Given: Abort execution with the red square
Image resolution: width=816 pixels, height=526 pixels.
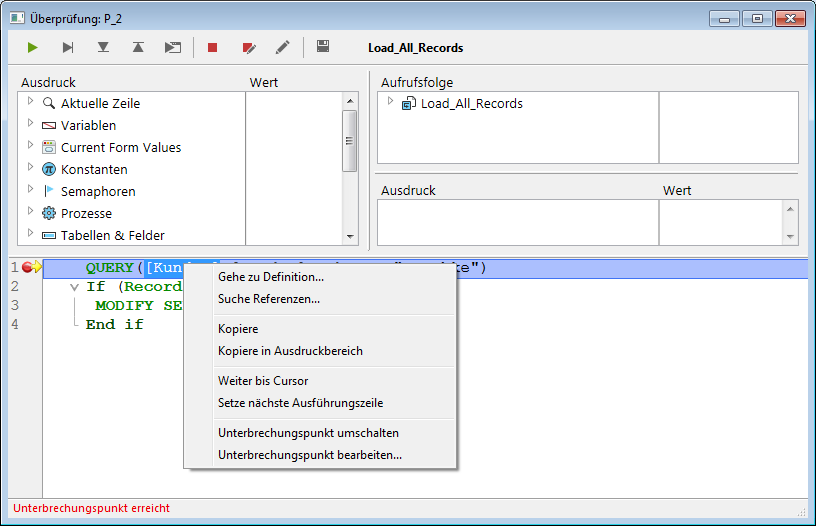Looking at the screenshot, I should pos(212,47).
